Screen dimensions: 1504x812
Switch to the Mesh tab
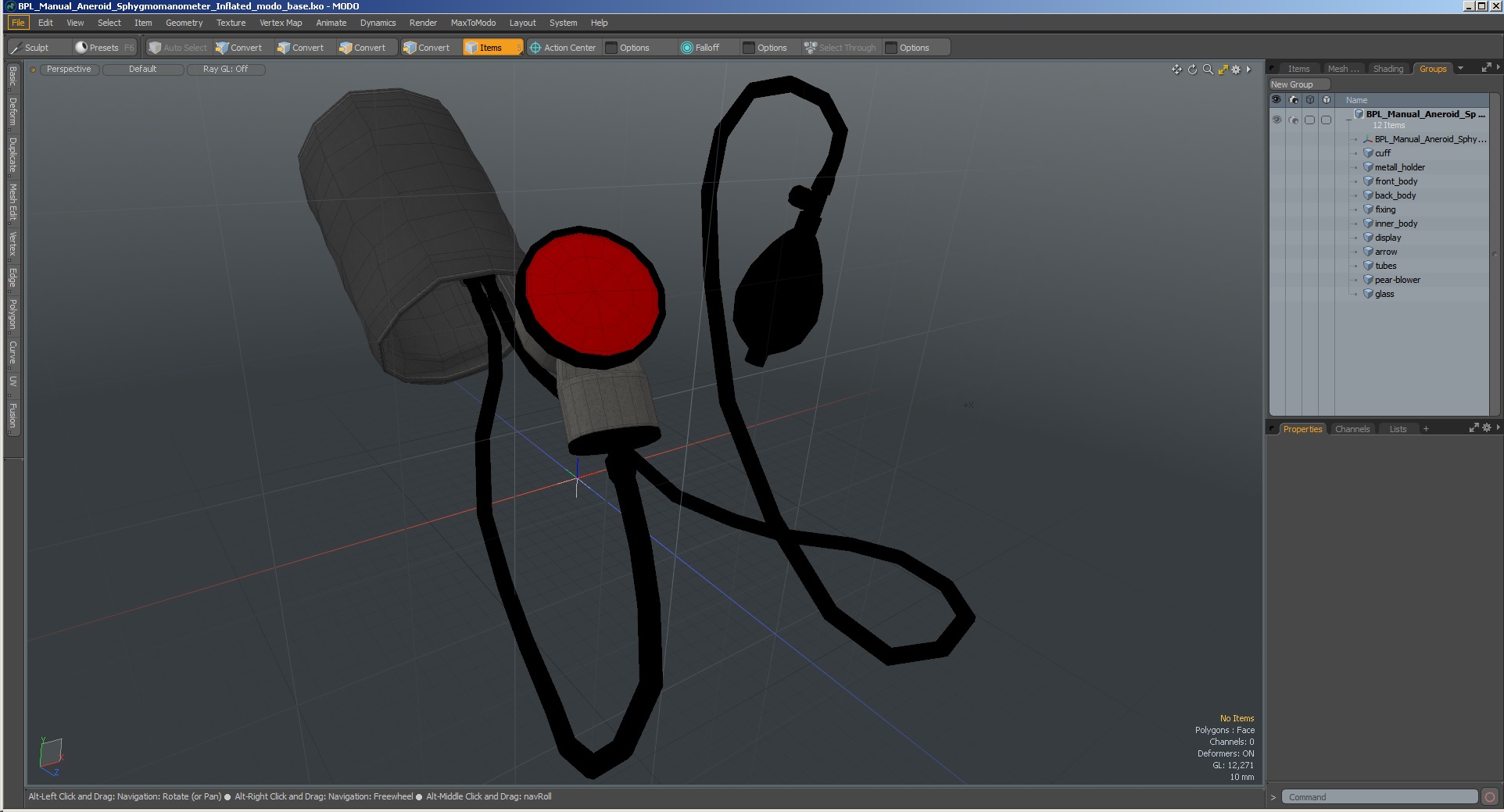pos(1343,69)
